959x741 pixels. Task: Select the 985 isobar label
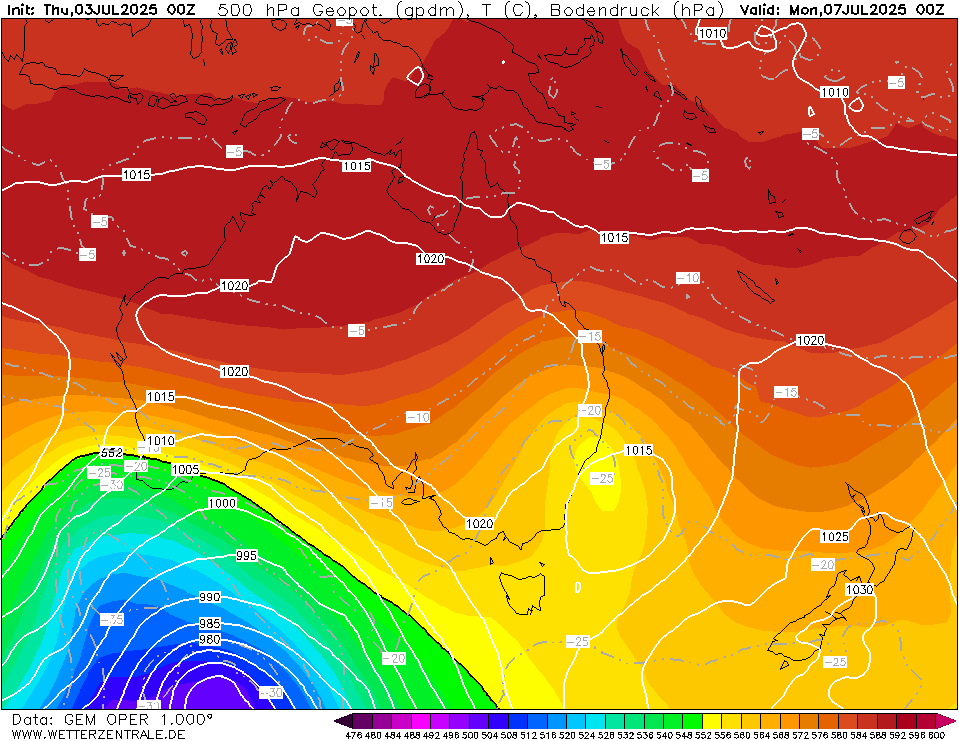coord(210,624)
